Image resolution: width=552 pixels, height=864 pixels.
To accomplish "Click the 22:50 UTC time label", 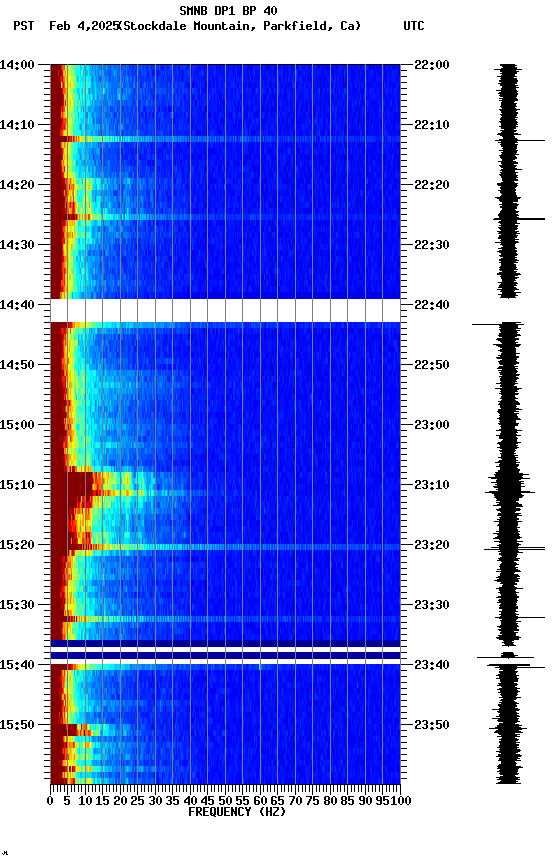I will pos(432,365).
